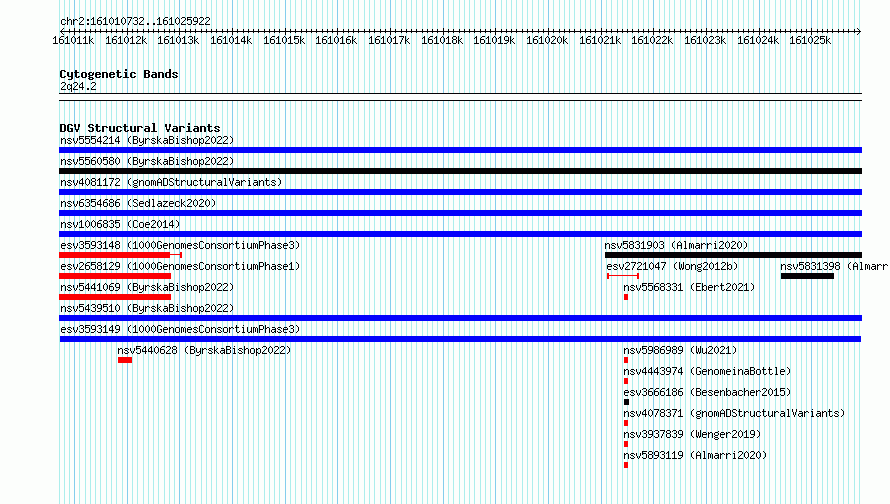Click the 161022k ruler tick label
Image resolution: width=890 pixels, height=504 pixels.
652,40
